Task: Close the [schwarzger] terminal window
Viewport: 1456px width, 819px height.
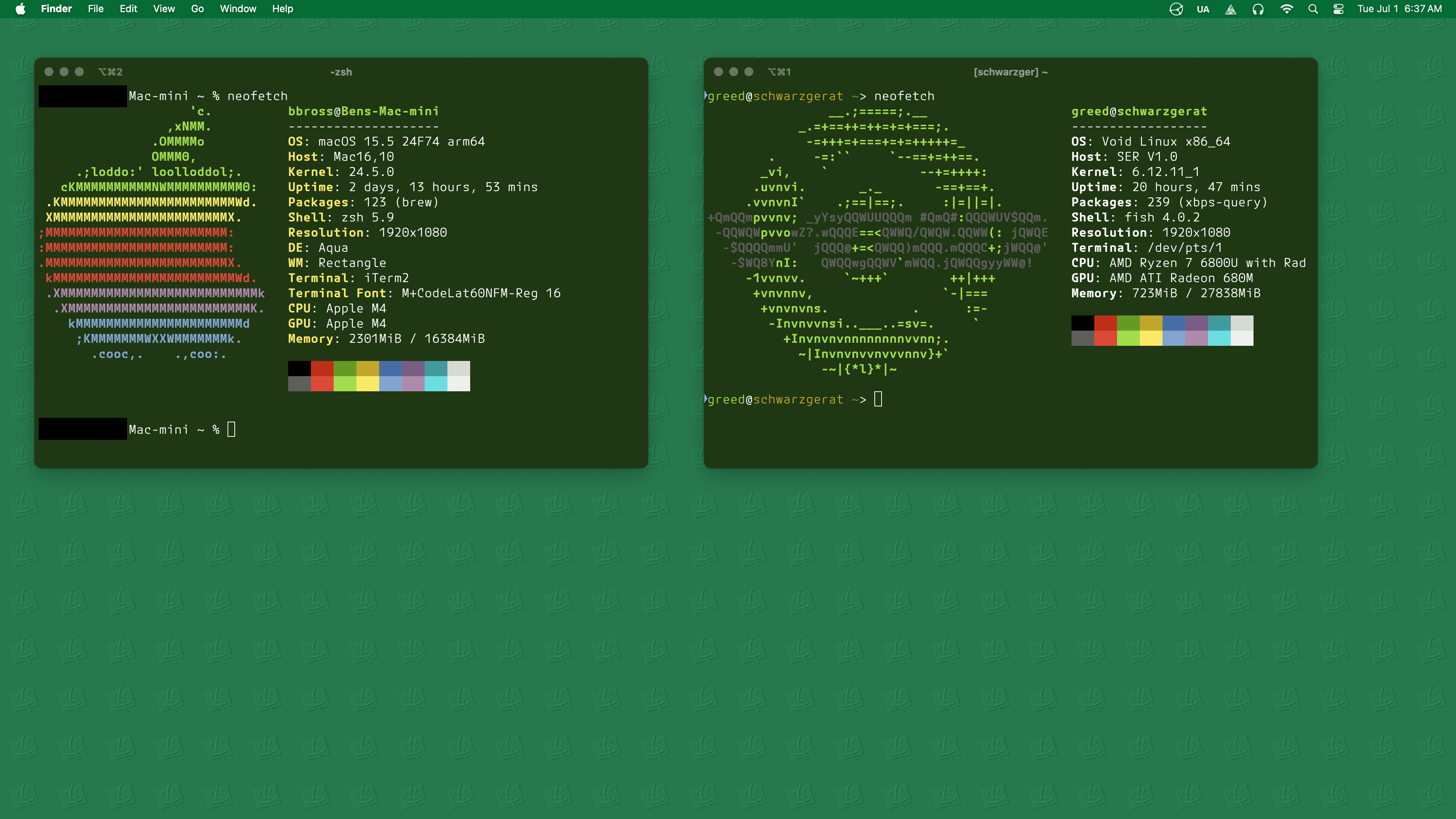Action: (x=719, y=72)
